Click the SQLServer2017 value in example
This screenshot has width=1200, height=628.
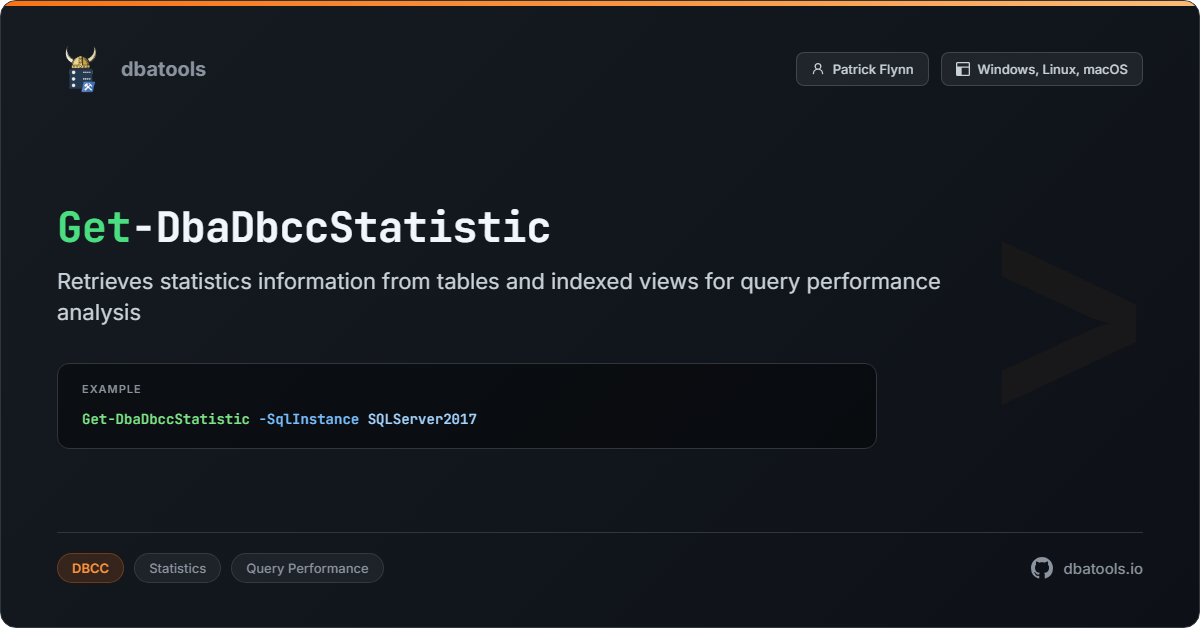(x=422, y=419)
